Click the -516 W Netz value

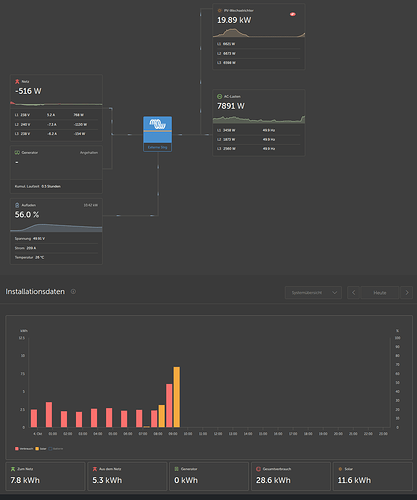28,91
